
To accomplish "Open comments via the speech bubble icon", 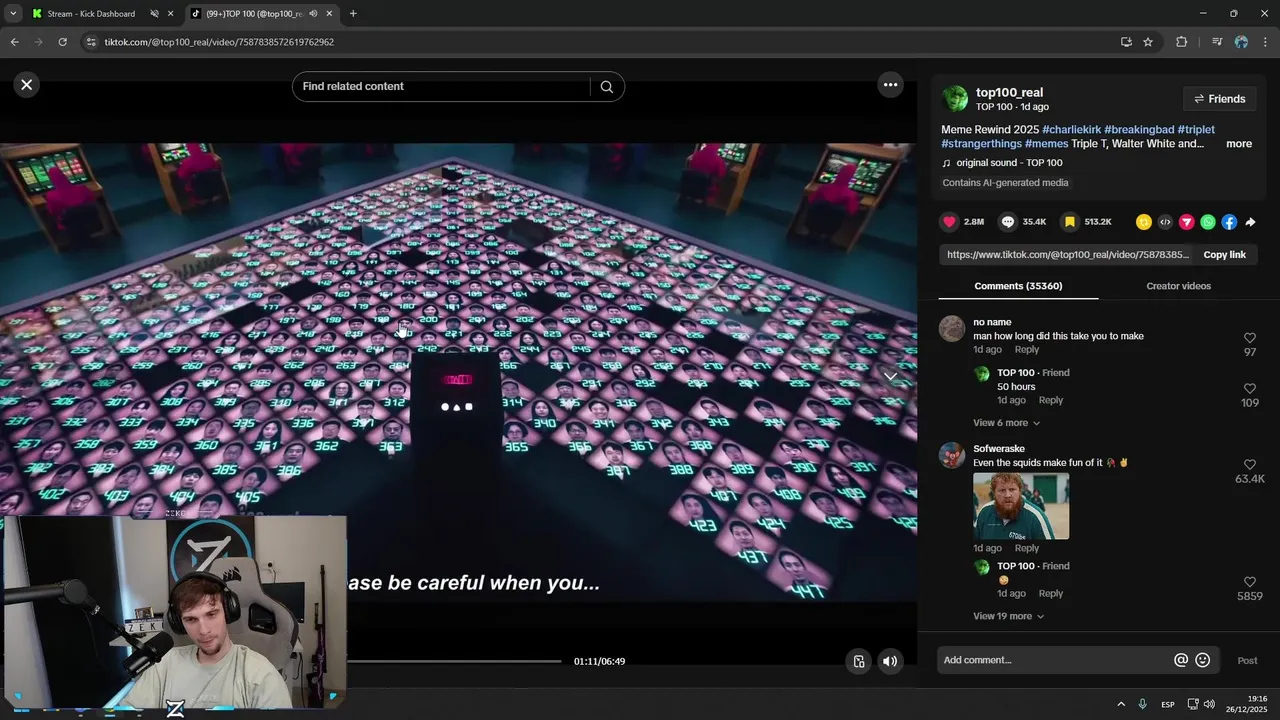I will [x=1008, y=222].
